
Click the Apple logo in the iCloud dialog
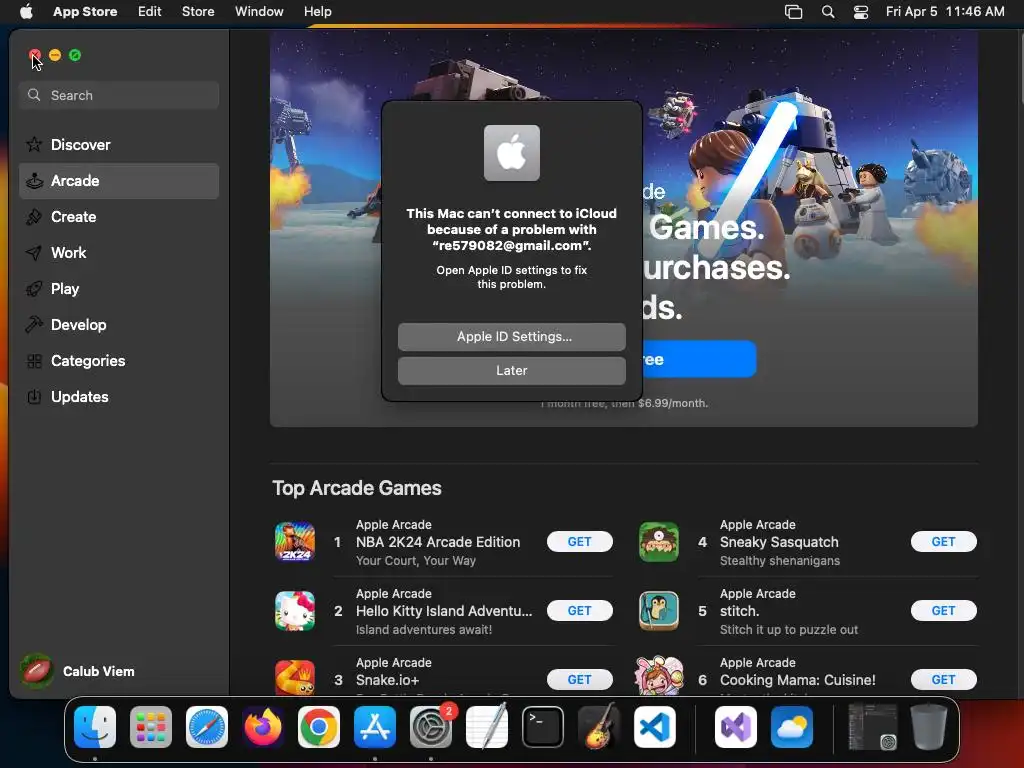(x=512, y=153)
